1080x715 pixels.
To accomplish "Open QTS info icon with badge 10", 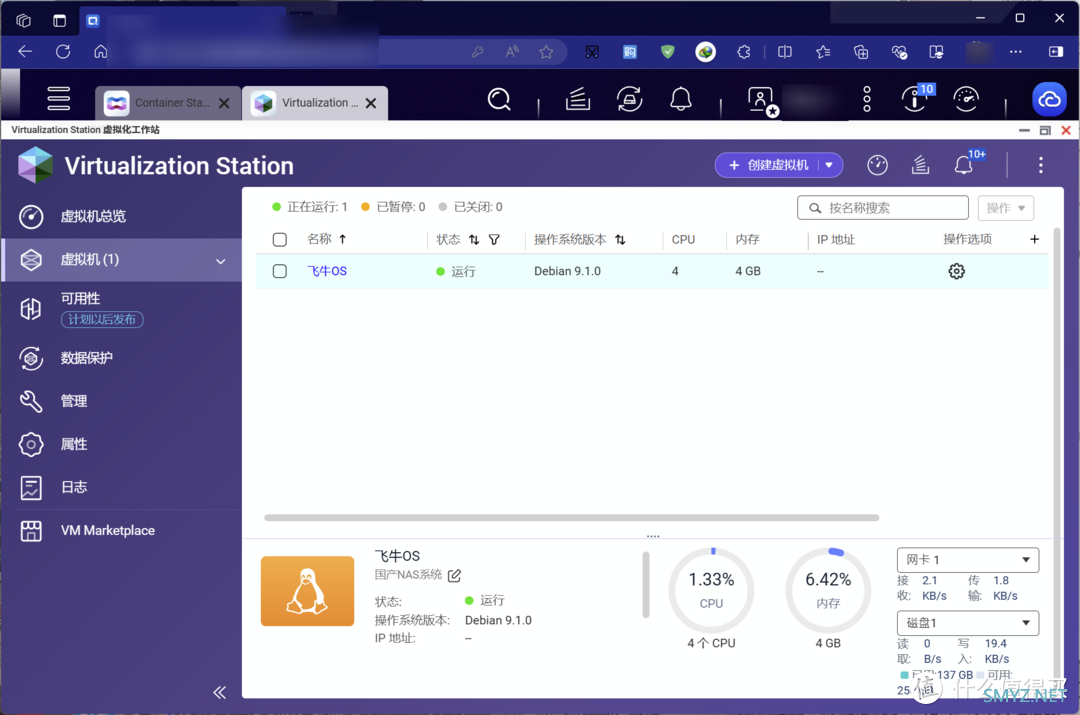I will pyautogui.click(x=916, y=99).
